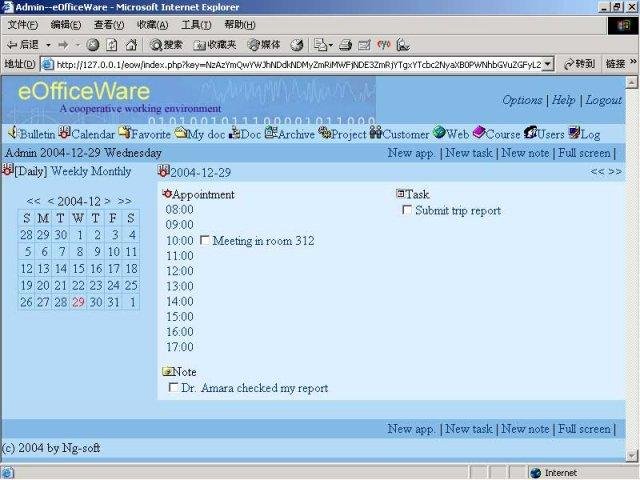640x480 pixels.
Task: Switch to the Monthly calendar view
Action: pos(111,171)
